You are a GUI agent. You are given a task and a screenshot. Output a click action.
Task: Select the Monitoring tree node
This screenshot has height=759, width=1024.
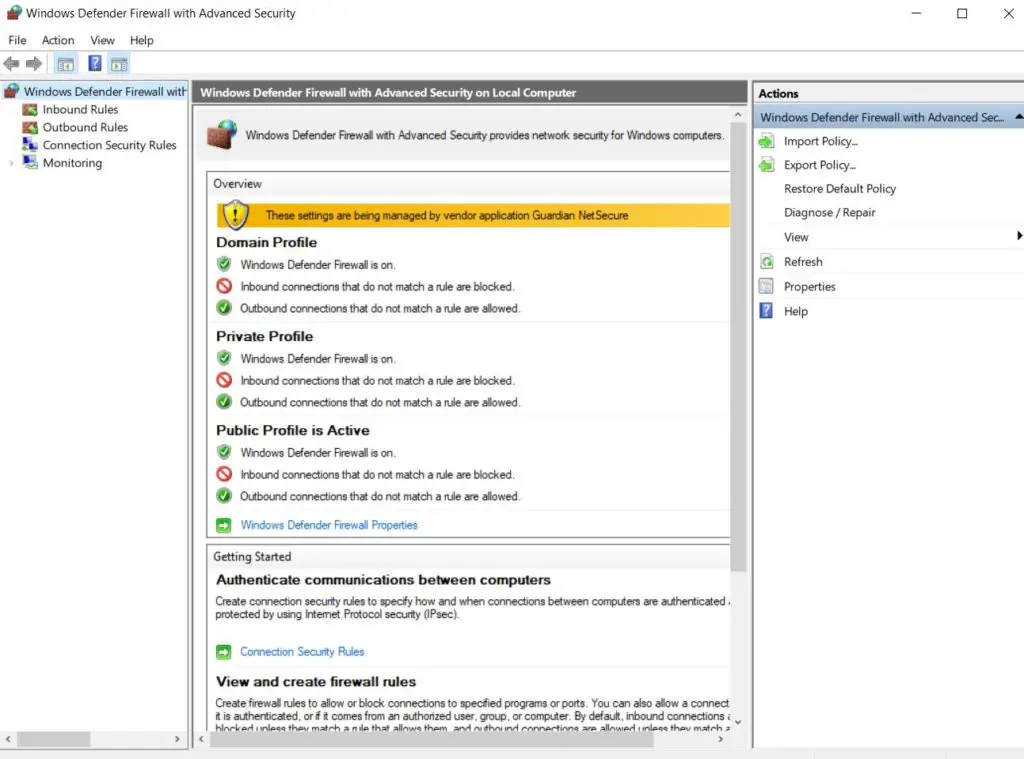(x=72, y=163)
